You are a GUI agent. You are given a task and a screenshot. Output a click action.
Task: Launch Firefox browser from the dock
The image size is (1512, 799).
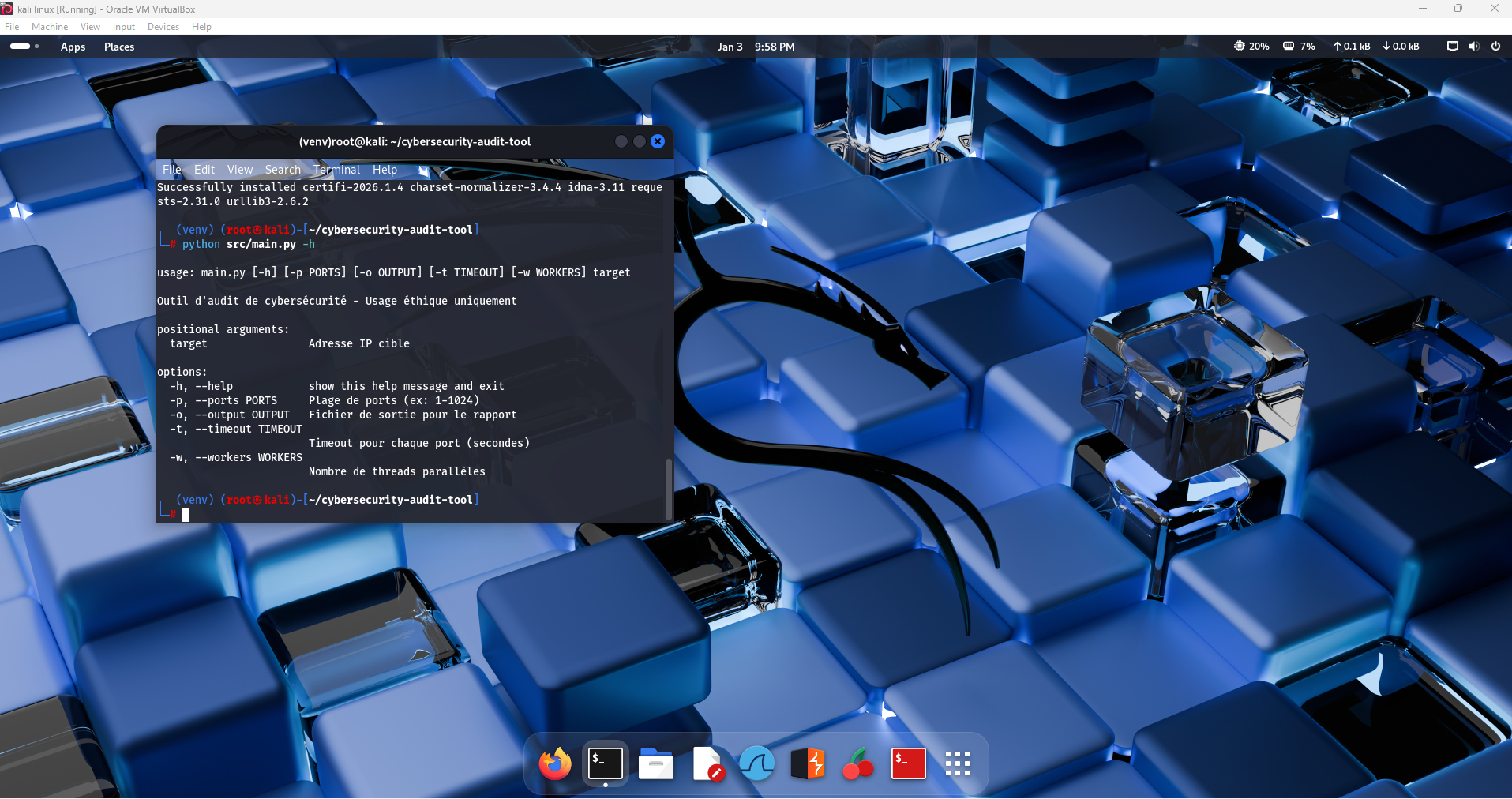click(553, 763)
